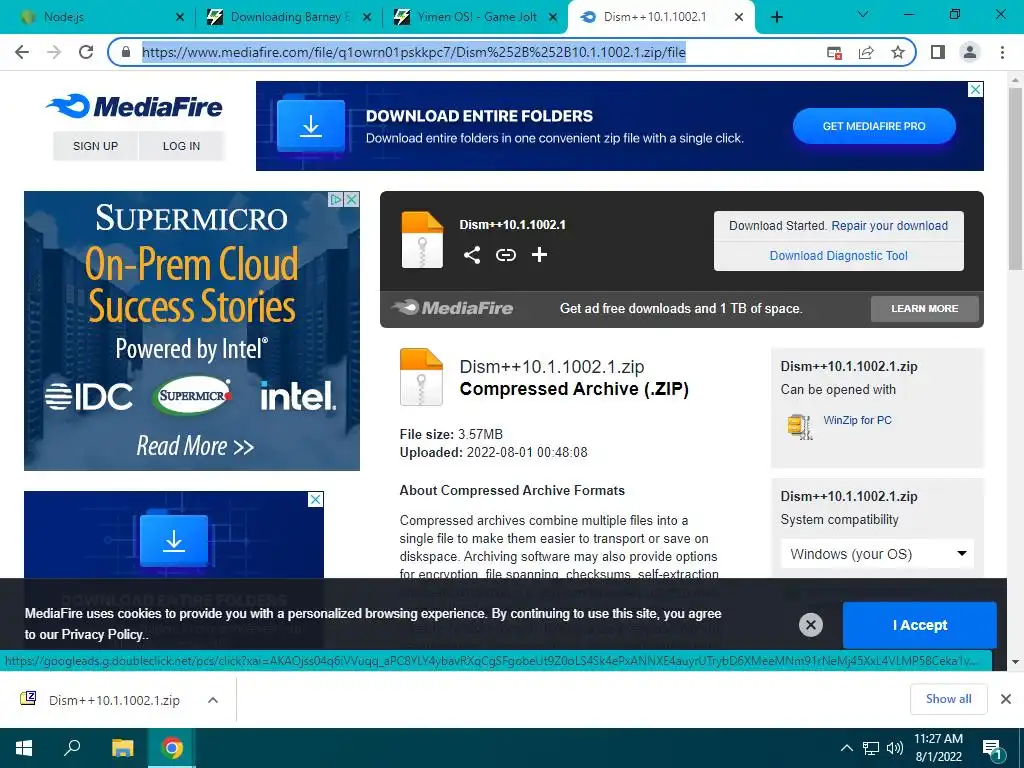
Task: Click GET MEDIAFIRE PRO button
Action: tap(874, 126)
